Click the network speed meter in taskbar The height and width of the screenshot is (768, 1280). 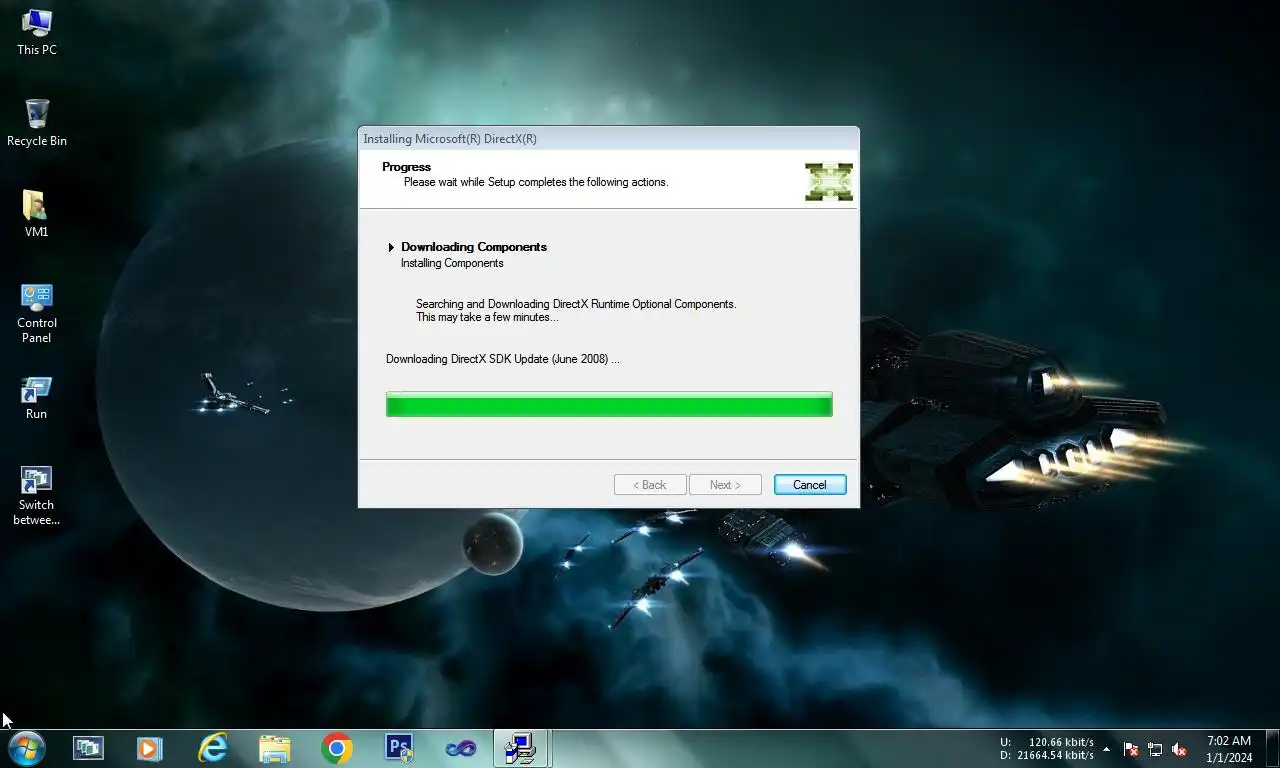[x=1047, y=749]
